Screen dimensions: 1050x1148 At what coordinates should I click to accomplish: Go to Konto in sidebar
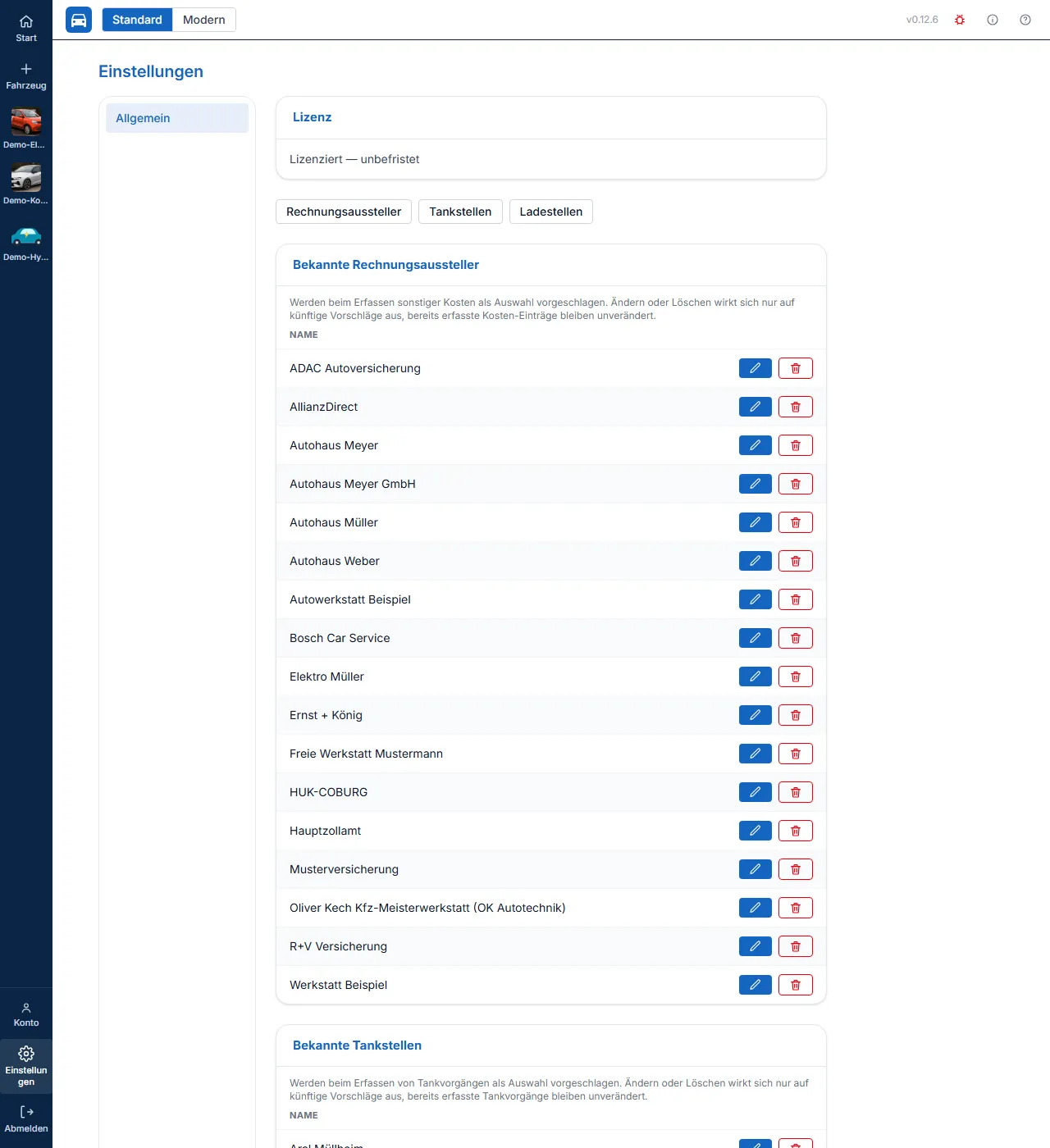(x=26, y=1014)
